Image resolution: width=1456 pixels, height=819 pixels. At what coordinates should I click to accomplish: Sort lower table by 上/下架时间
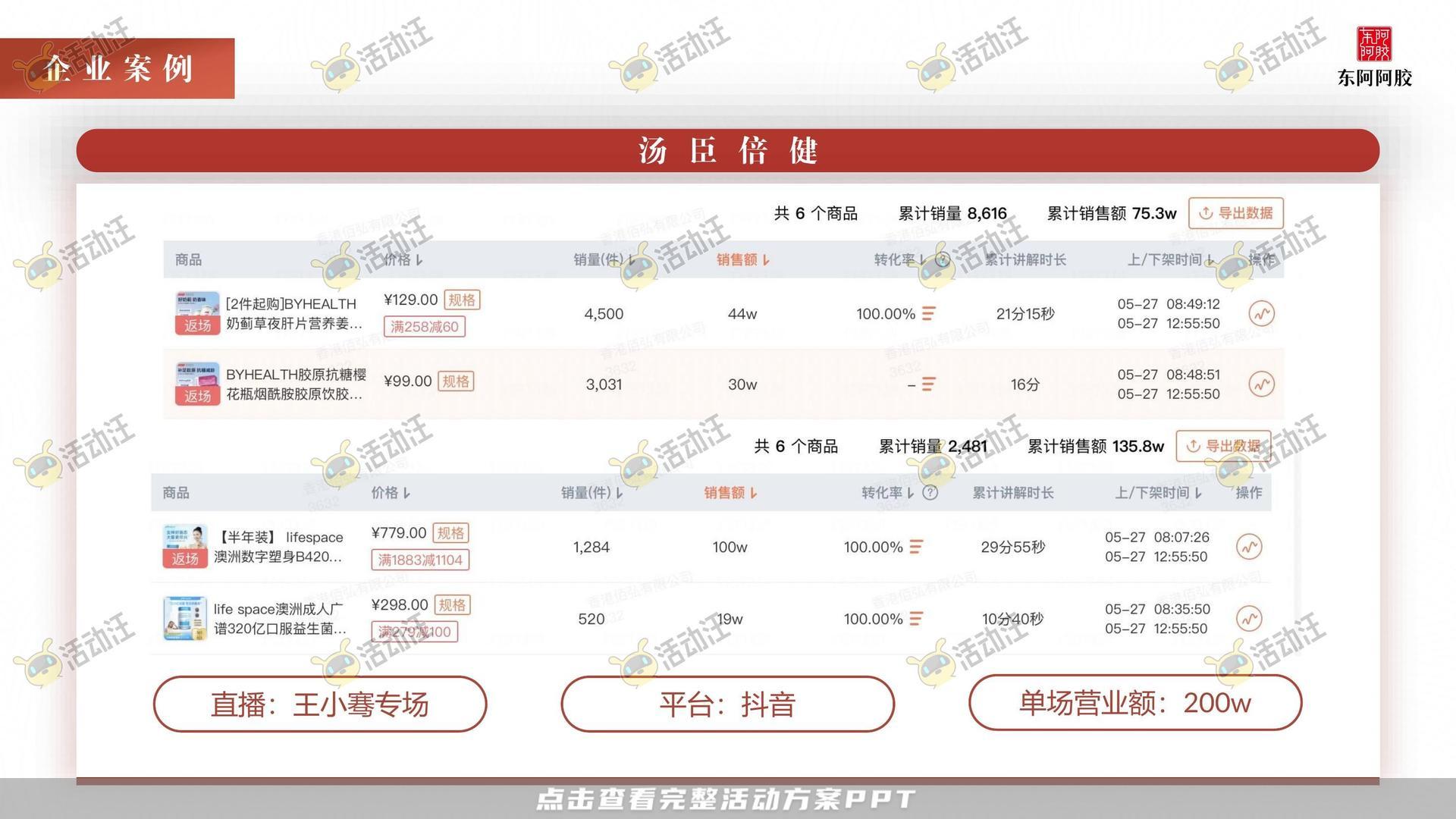[x=1158, y=493]
